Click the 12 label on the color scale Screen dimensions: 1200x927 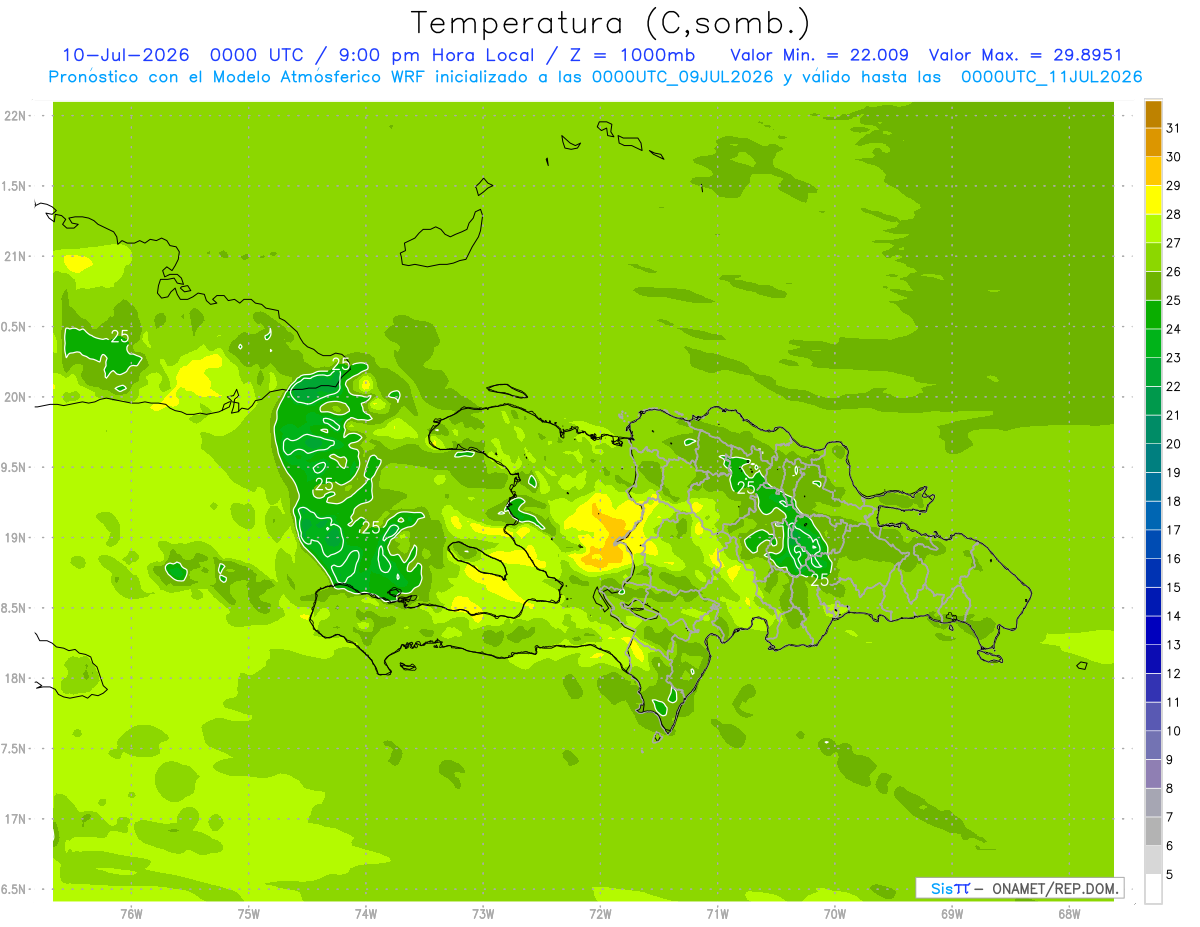tap(1173, 673)
